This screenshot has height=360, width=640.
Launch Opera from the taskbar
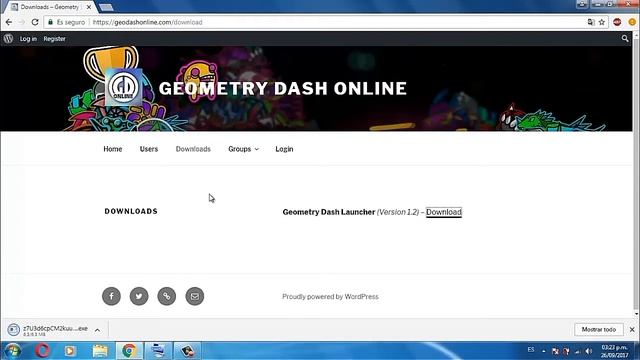42,351
